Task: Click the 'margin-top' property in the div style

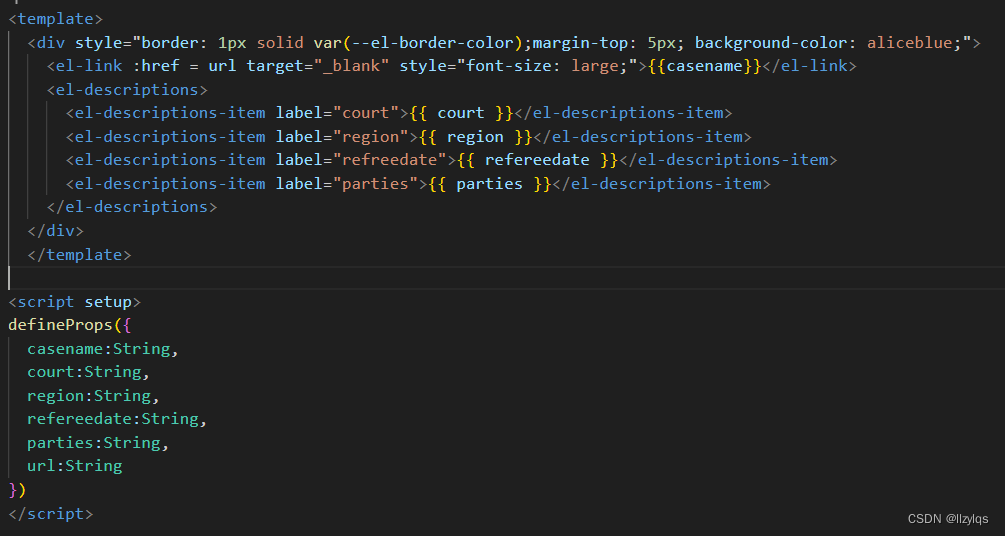Action: pos(581,43)
